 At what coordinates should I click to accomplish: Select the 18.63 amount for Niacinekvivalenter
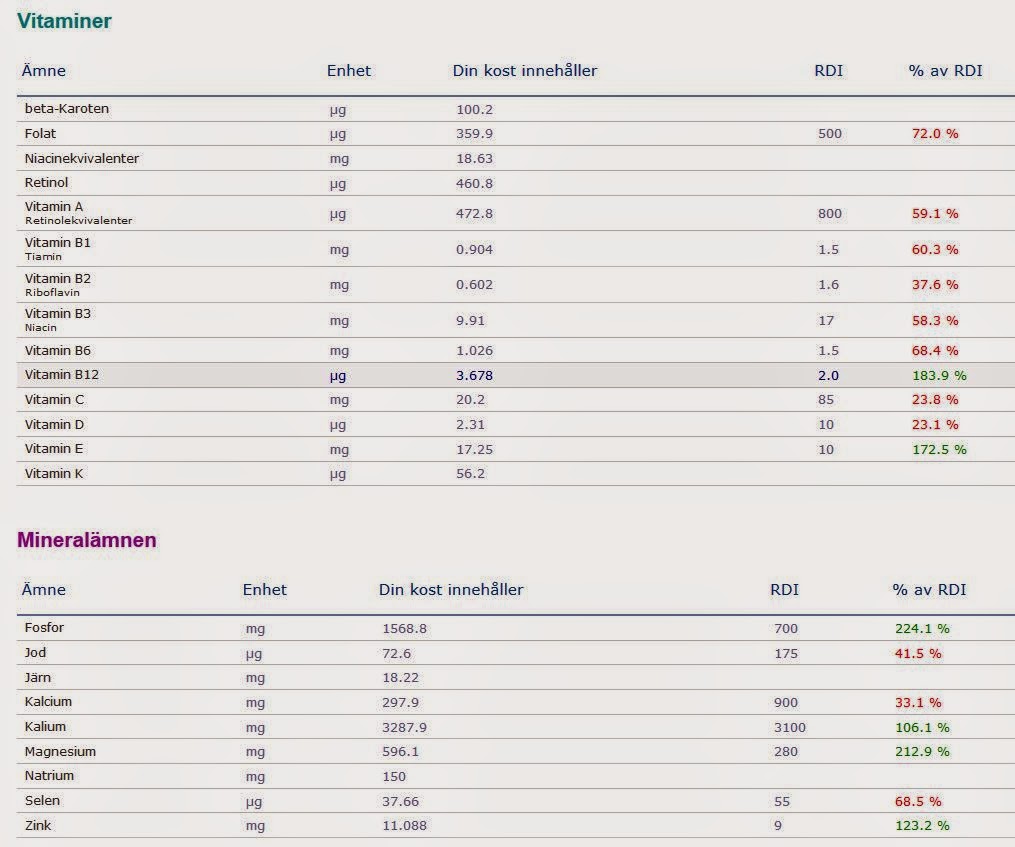(x=474, y=159)
